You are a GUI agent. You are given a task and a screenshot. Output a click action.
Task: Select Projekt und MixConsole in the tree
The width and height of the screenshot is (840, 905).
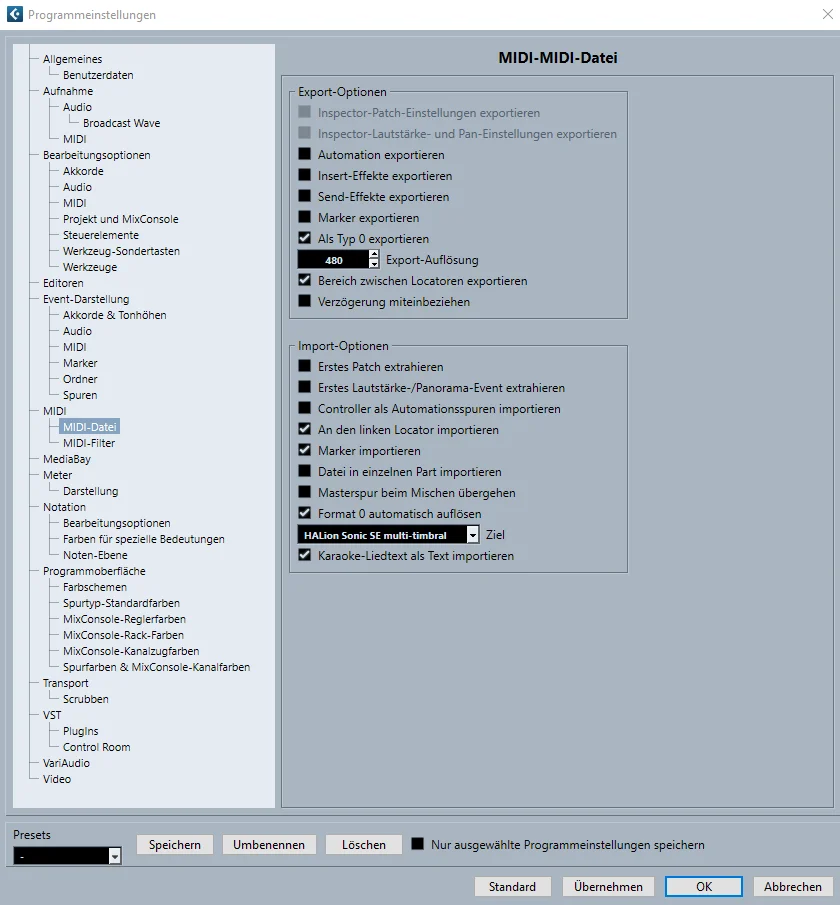click(121, 219)
